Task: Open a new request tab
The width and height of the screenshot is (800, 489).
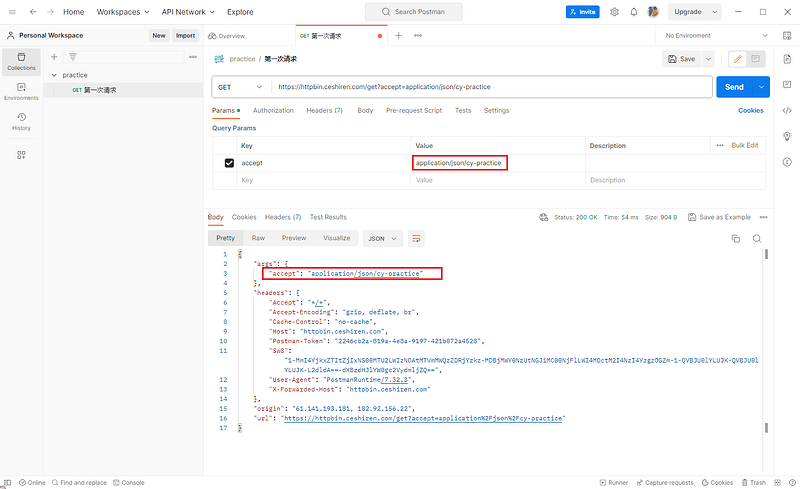Action: click(398, 35)
